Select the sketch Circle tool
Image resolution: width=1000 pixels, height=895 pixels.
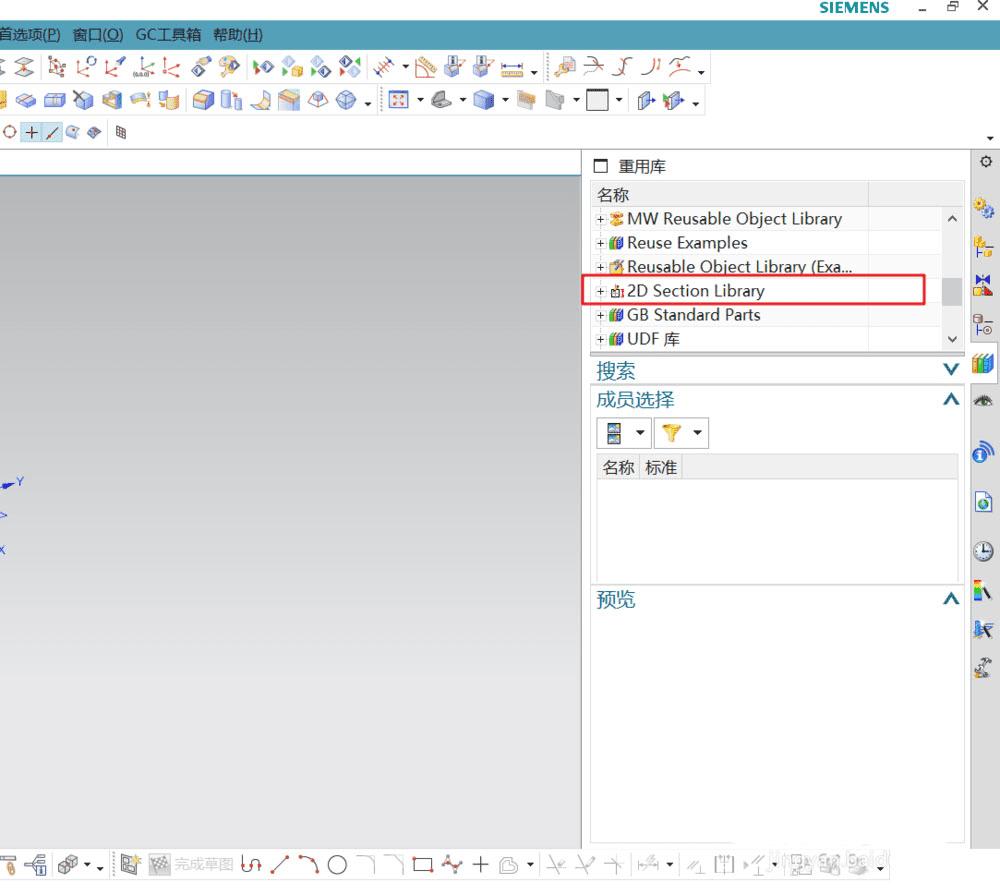click(337, 865)
